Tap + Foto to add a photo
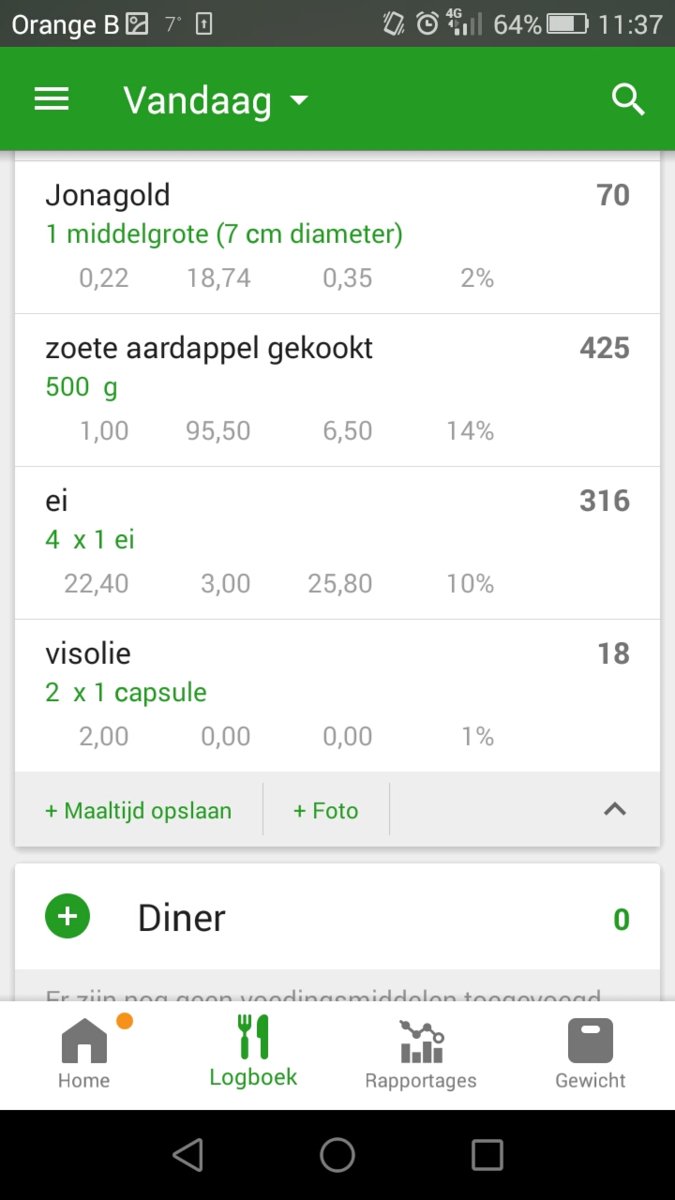675x1200 pixels. point(326,811)
